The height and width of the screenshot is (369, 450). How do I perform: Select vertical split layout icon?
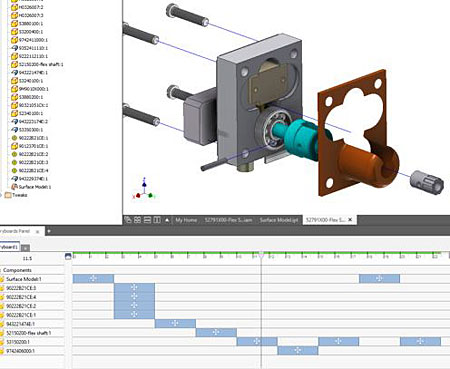[157, 220]
